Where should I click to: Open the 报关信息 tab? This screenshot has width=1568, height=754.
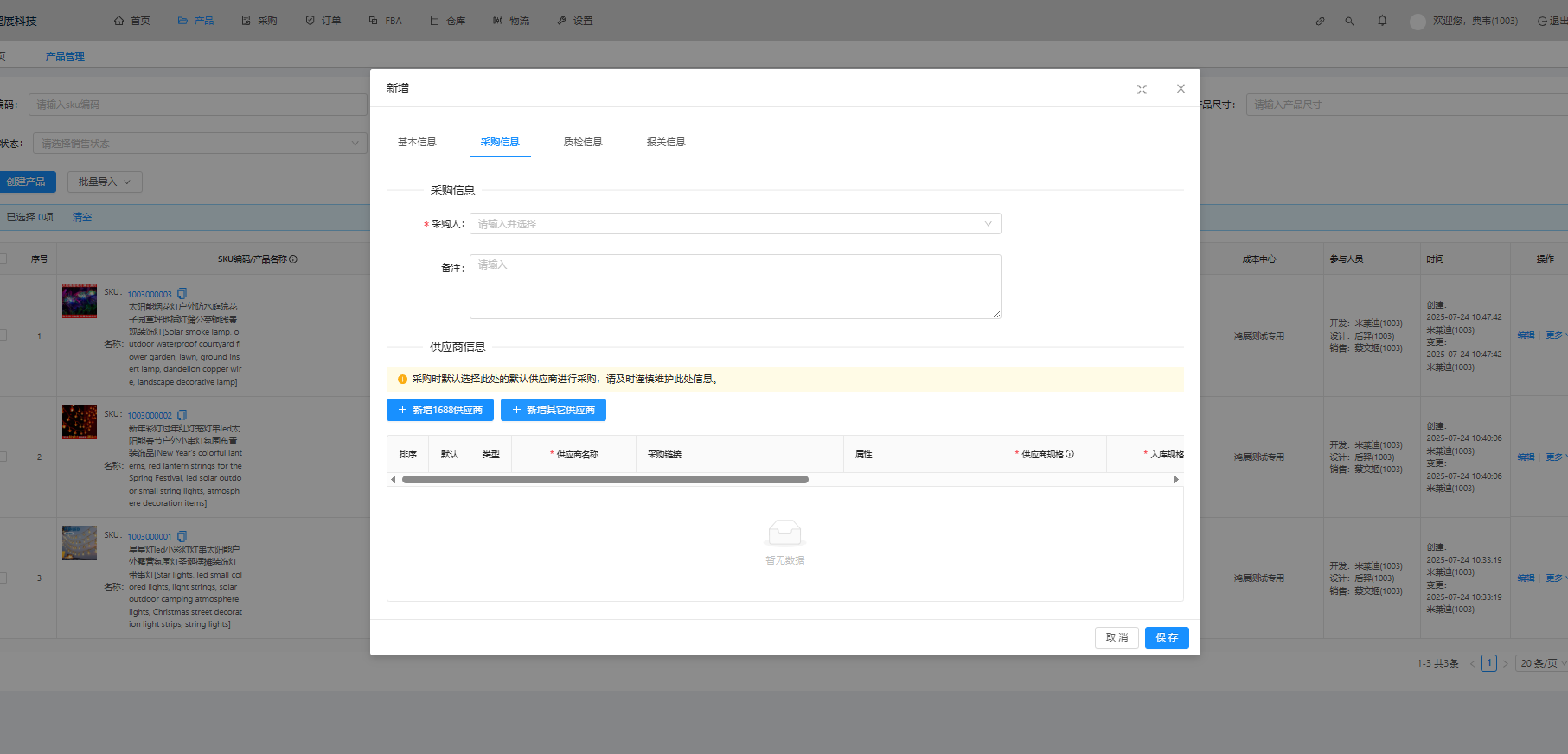(x=665, y=142)
